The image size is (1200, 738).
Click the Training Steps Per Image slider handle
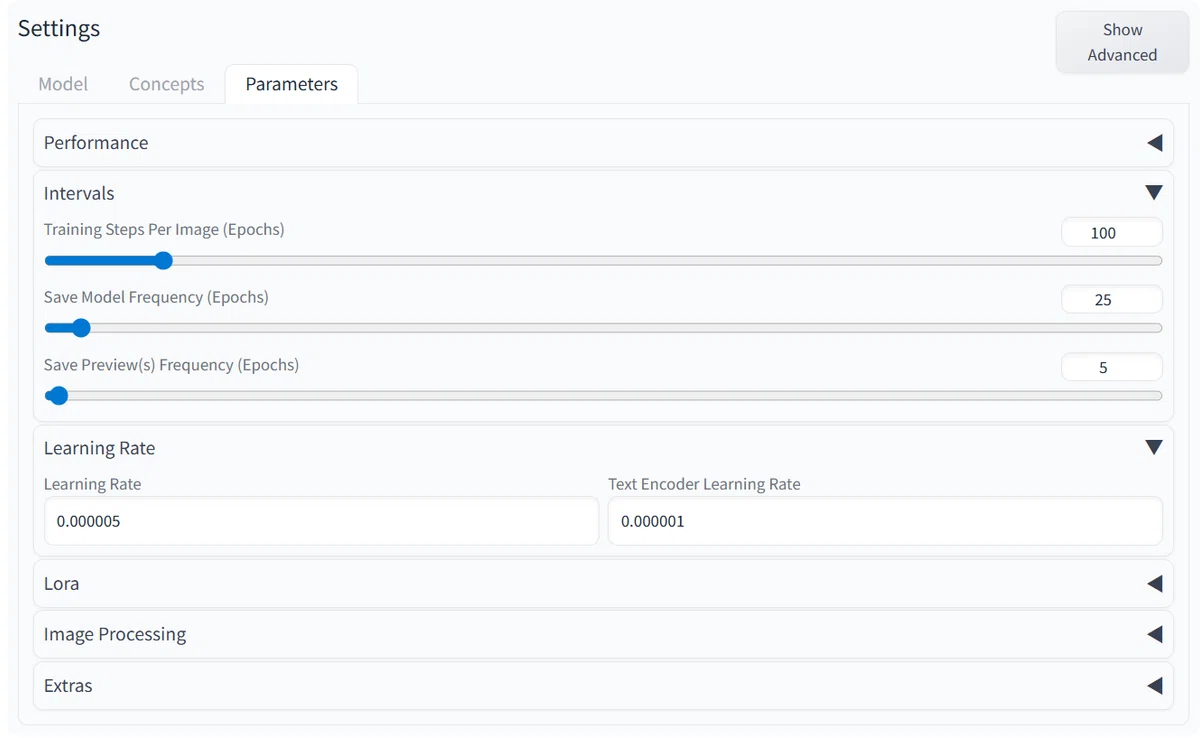pyautogui.click(x=164, y=261)
